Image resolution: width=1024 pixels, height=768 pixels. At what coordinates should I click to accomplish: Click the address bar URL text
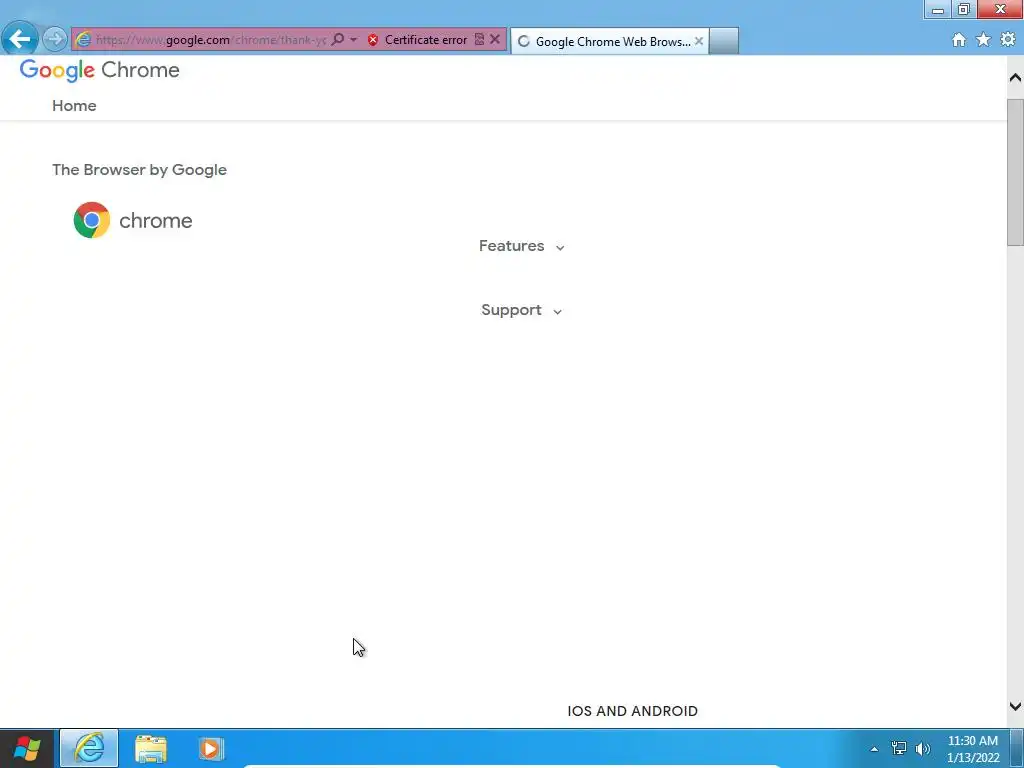210,40
